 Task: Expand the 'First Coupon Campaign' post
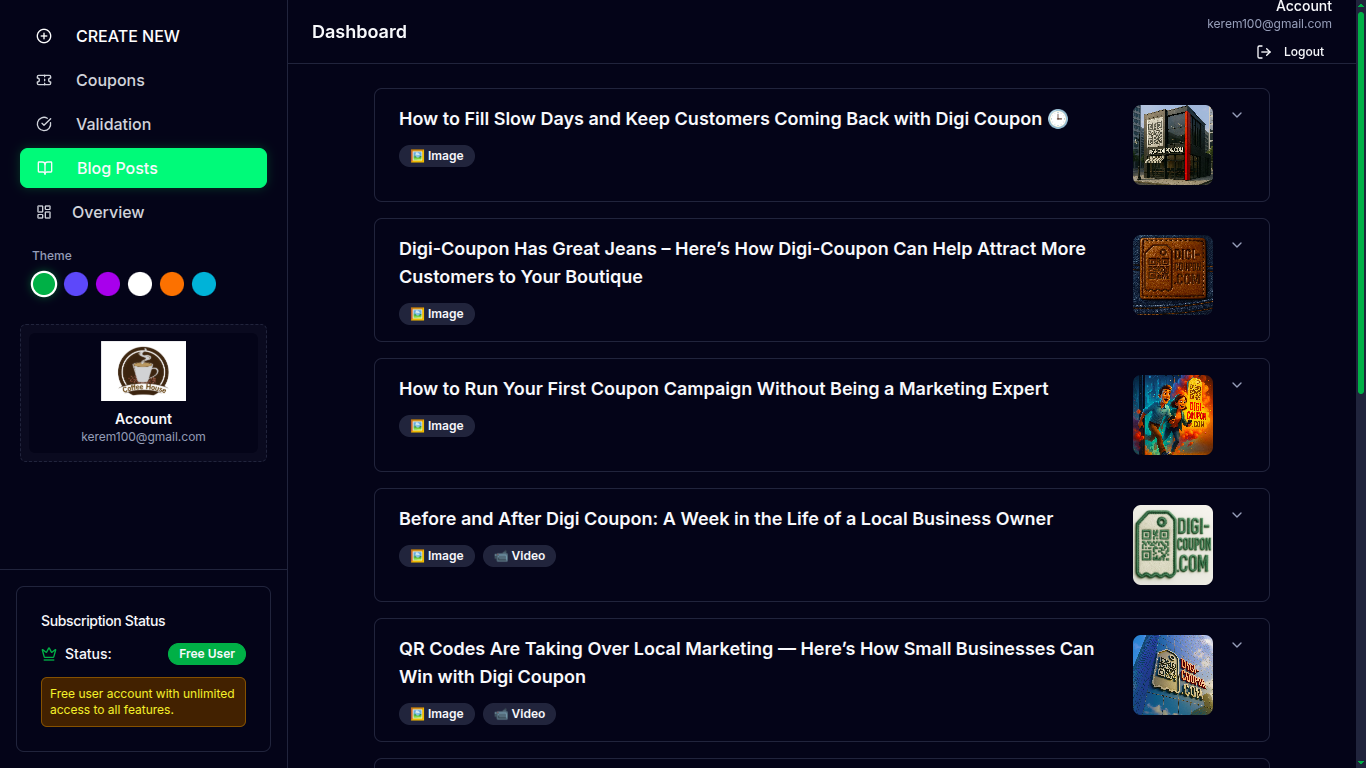1237,385
